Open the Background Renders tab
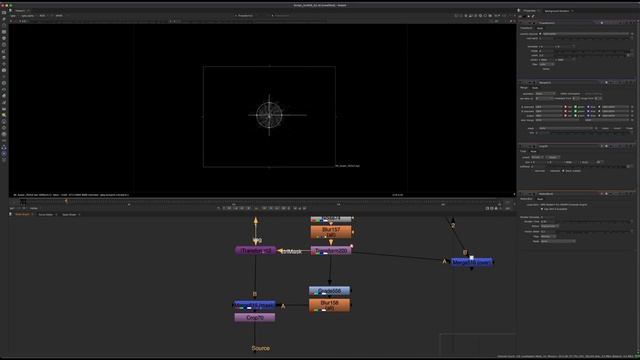 [x=557, y=11]
